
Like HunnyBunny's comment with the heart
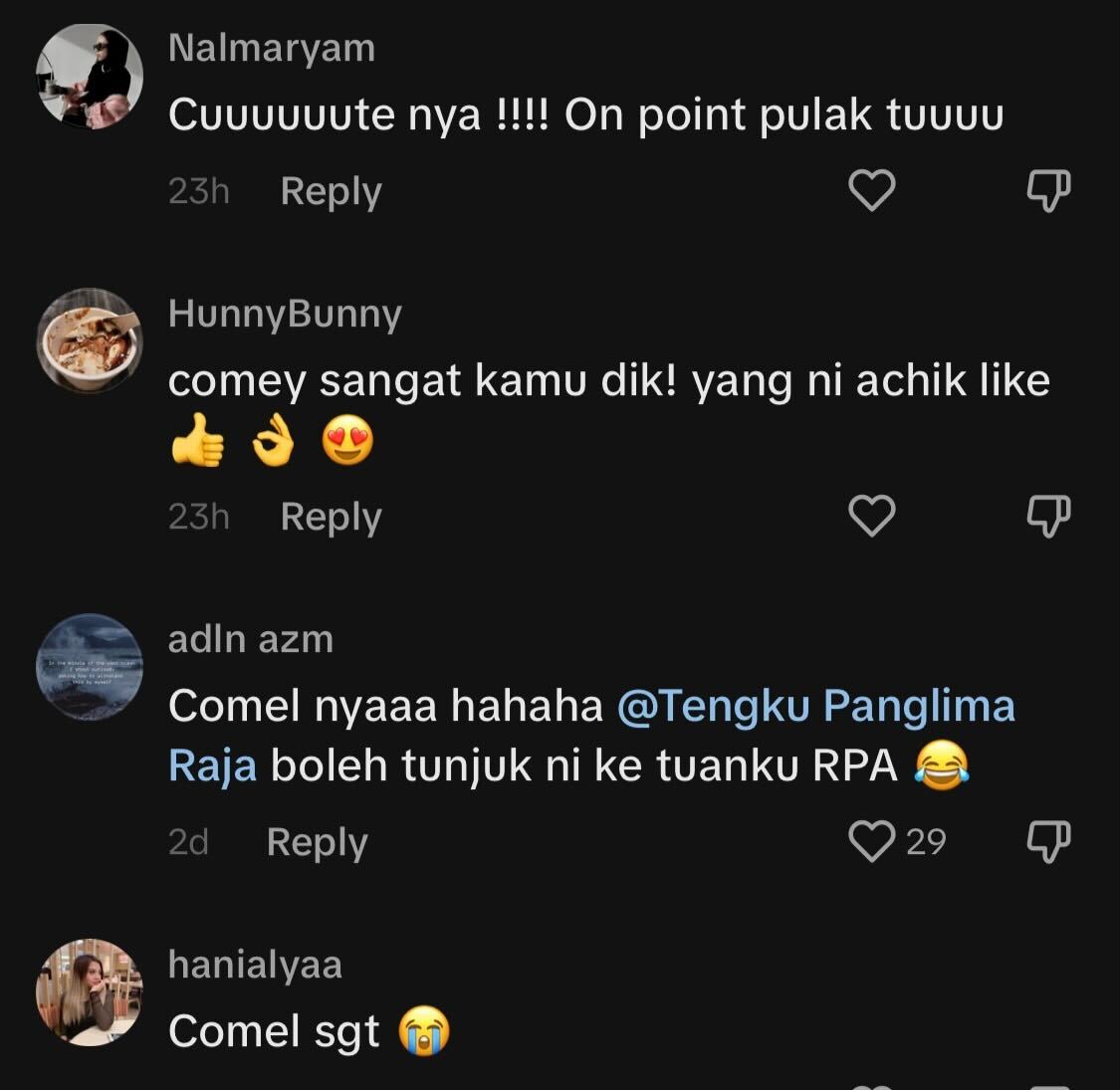pyautogui.click(x=871, y=516)
